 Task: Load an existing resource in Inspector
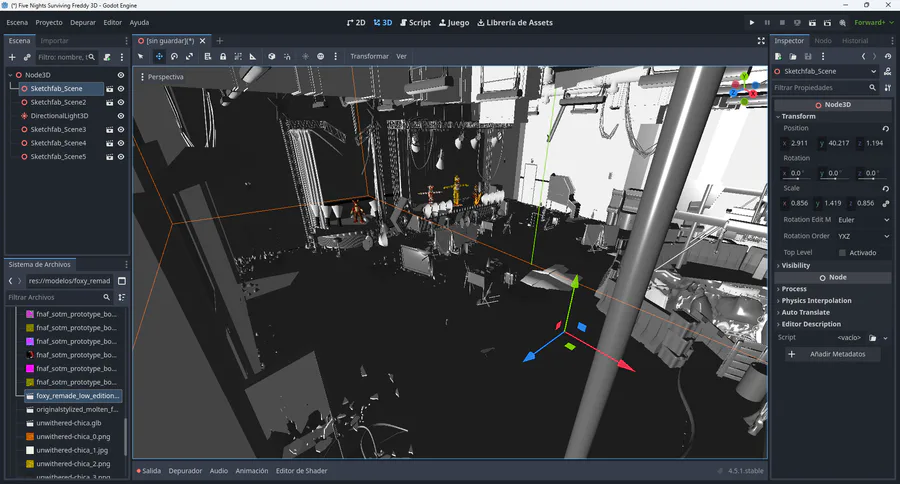pyautogui.click(x=793, y=56)
